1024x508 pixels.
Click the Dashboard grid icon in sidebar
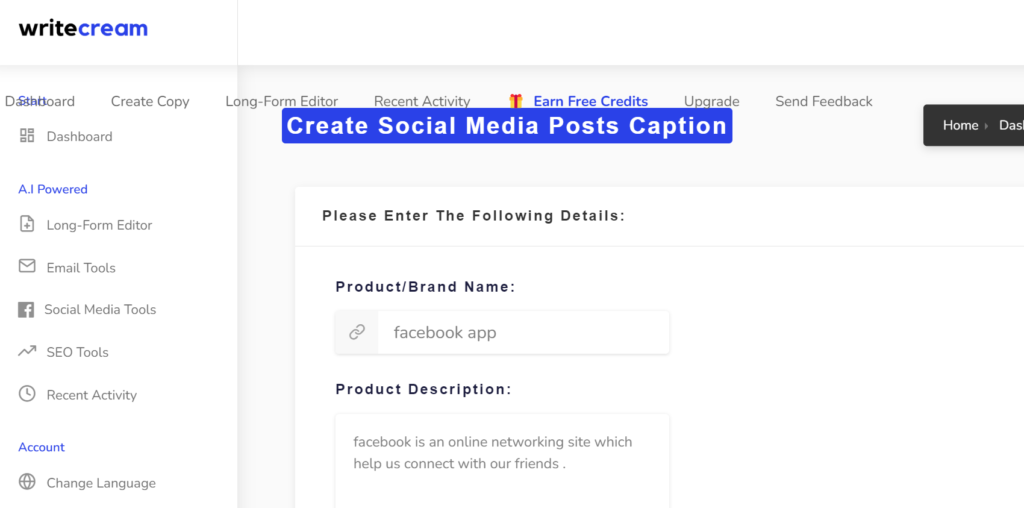click(x=27, y=136)
